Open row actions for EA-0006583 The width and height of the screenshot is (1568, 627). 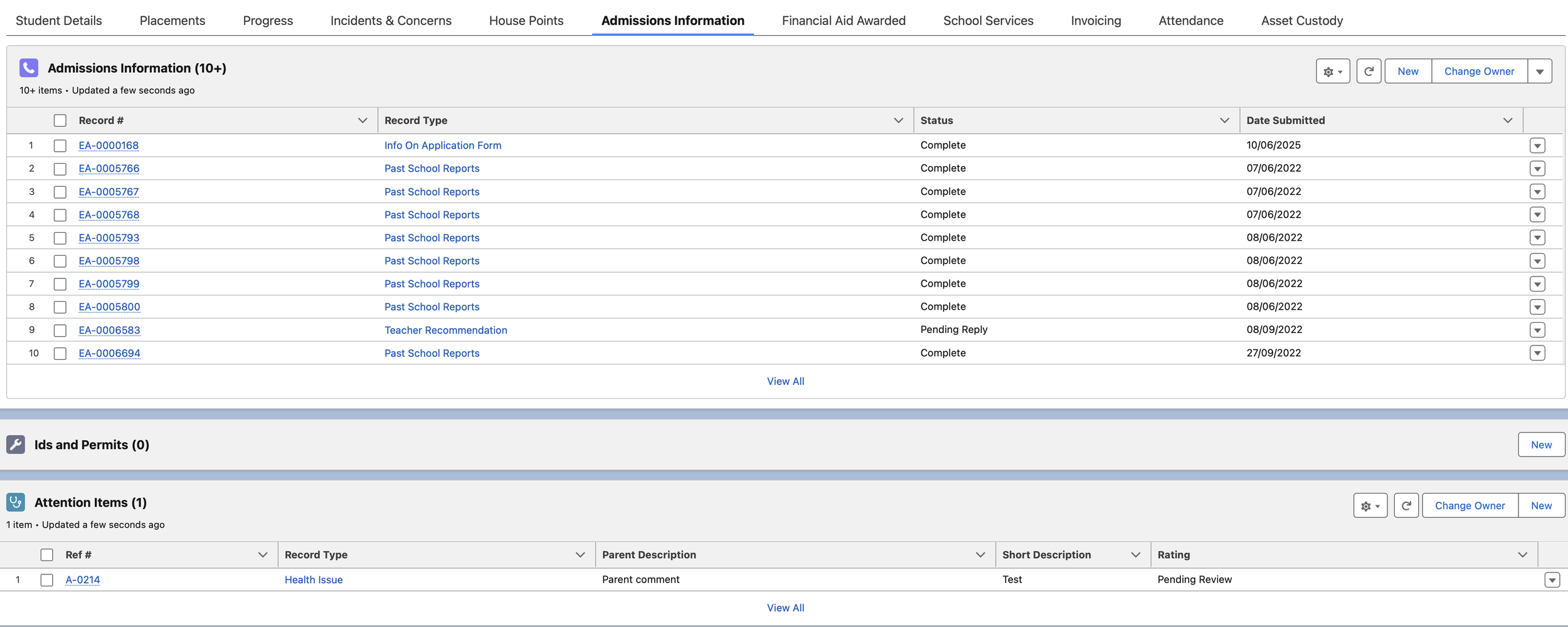(x=1537, y=330)
